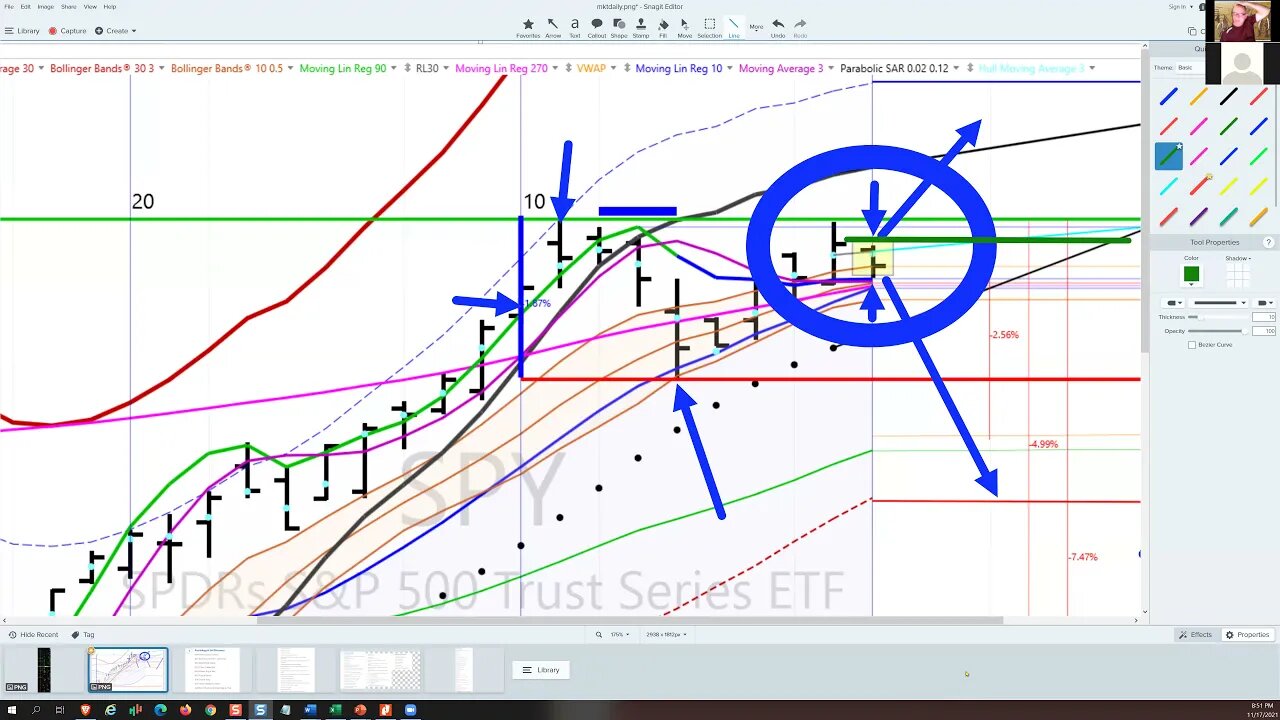Expand the Shadow dropdown
This screenshot has width=1280, height=720.
click(x=1238, y=258)
